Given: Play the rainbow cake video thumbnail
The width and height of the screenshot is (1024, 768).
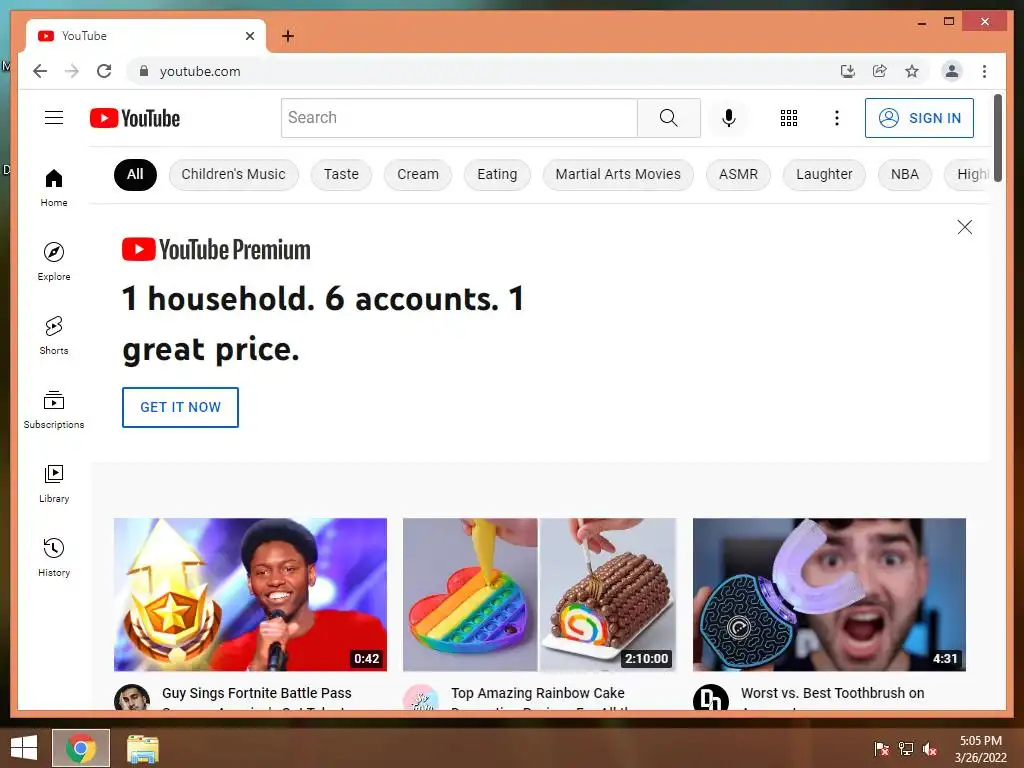Looking at the screenshot, I should click(539, 594).
